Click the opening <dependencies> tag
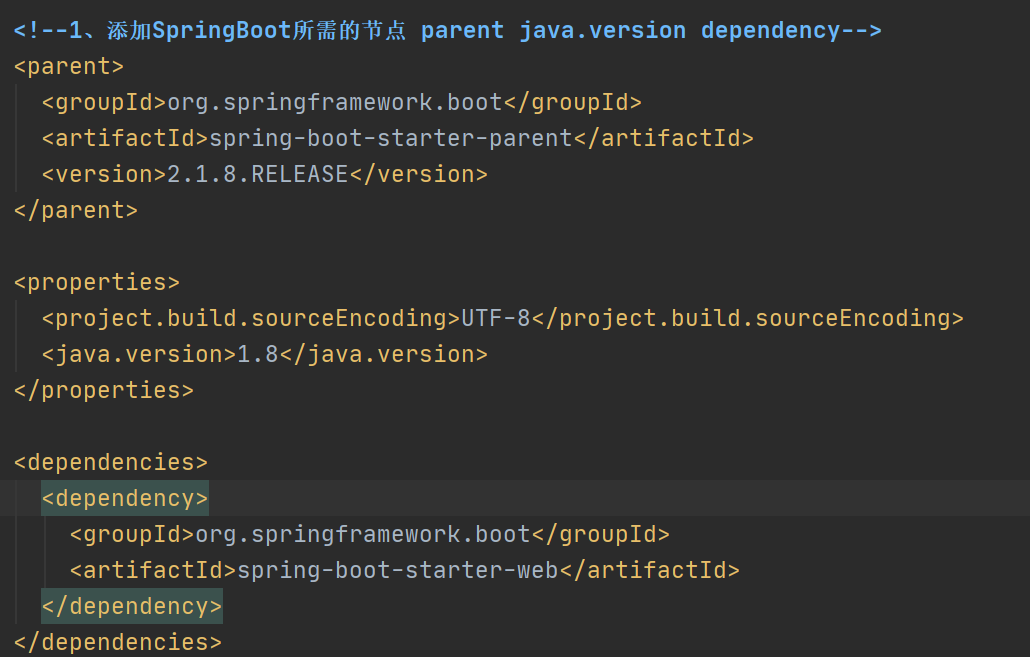The height and width of the screenshot is (657, 1030). point(111,463)
